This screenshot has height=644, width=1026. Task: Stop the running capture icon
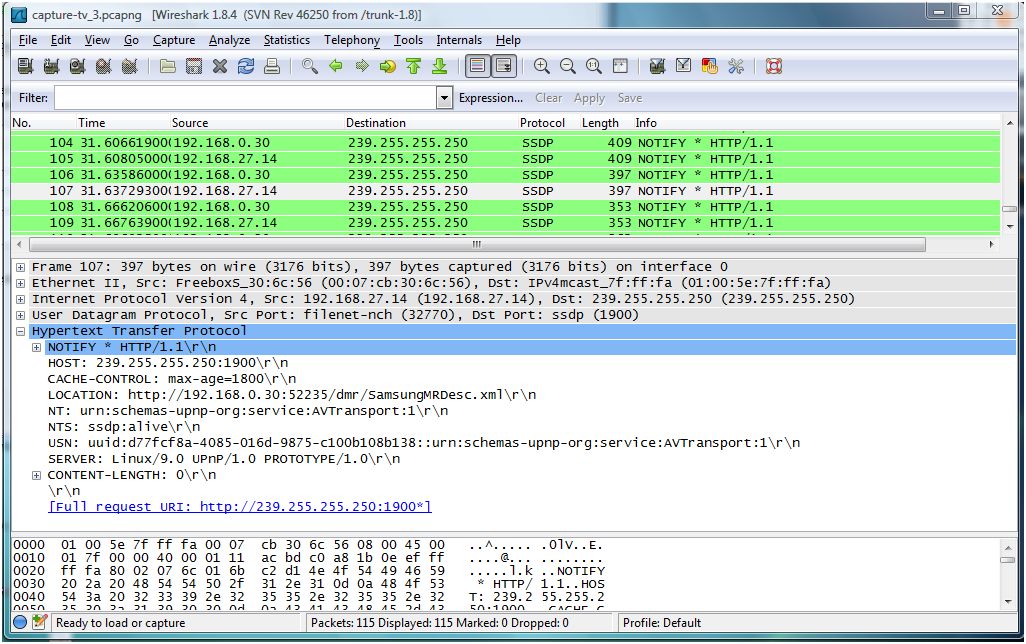pos(103,66)
